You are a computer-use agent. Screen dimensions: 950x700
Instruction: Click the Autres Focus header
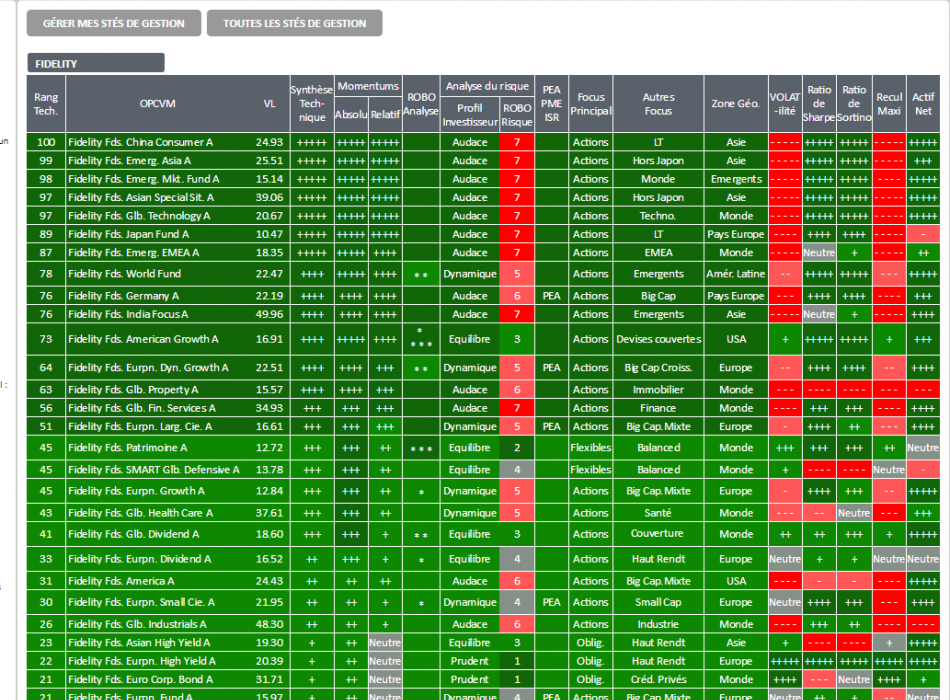[x=659, y=104]
